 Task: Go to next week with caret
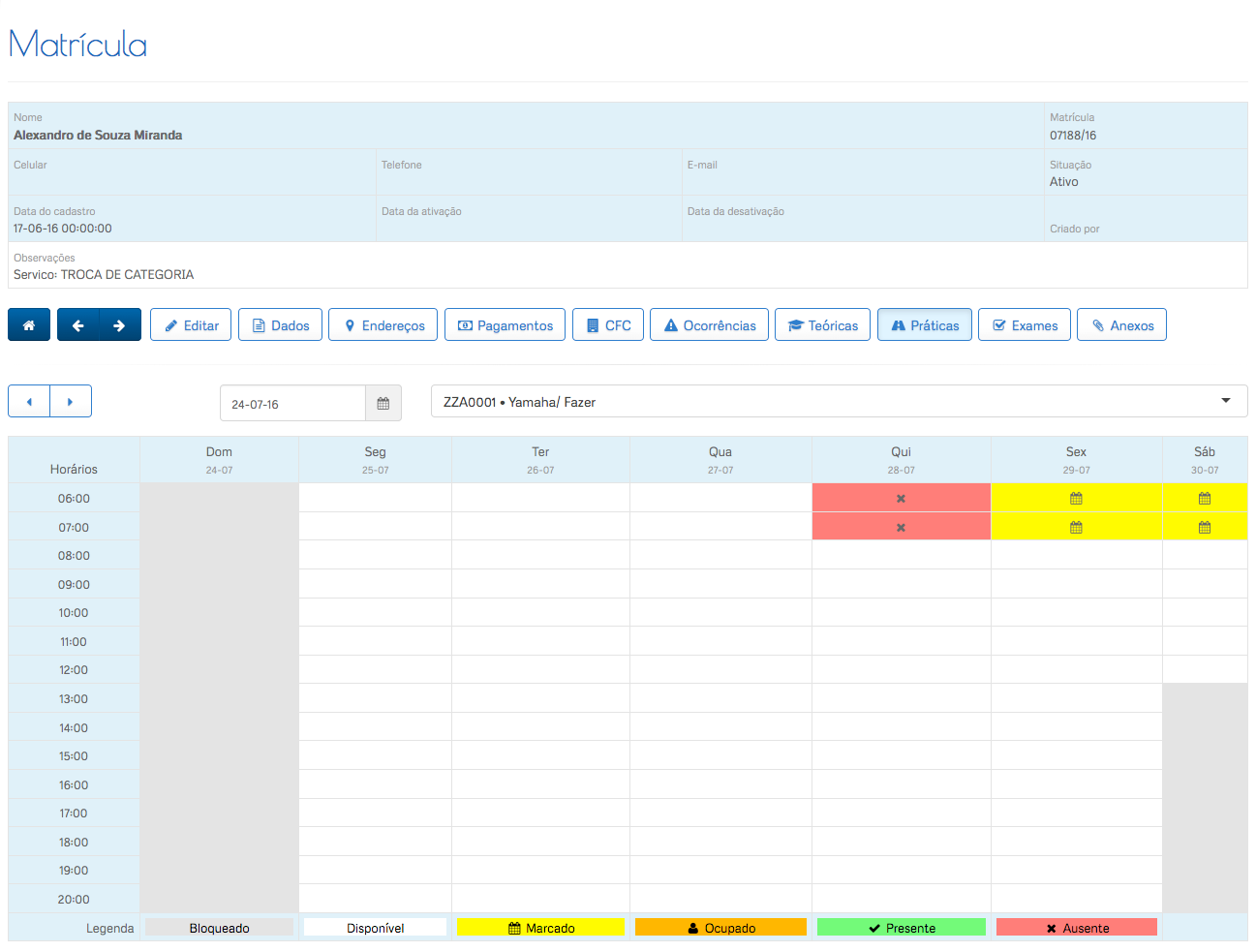[70, 402]
